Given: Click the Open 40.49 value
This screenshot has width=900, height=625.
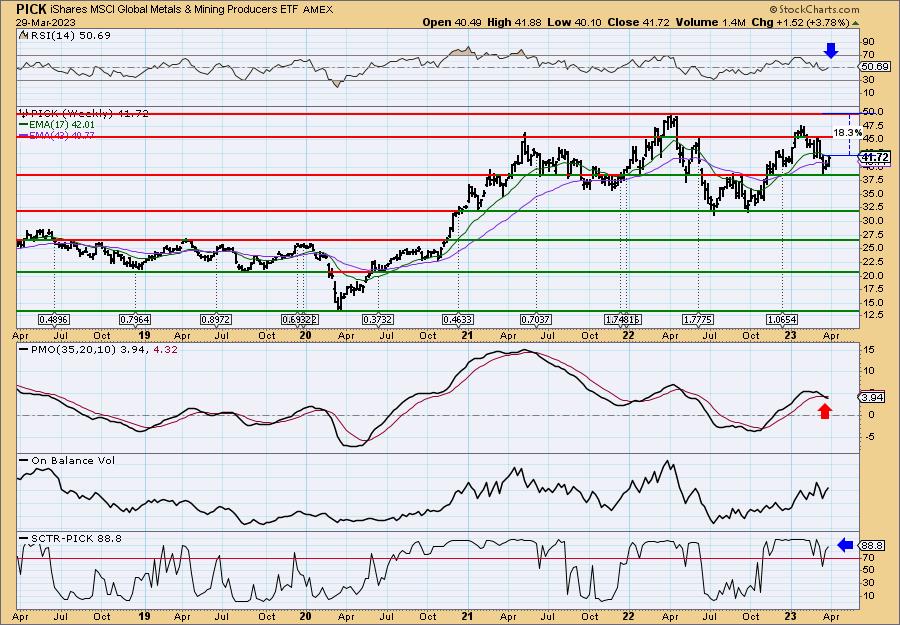Looking at the screenshot, I should (452, 22).
